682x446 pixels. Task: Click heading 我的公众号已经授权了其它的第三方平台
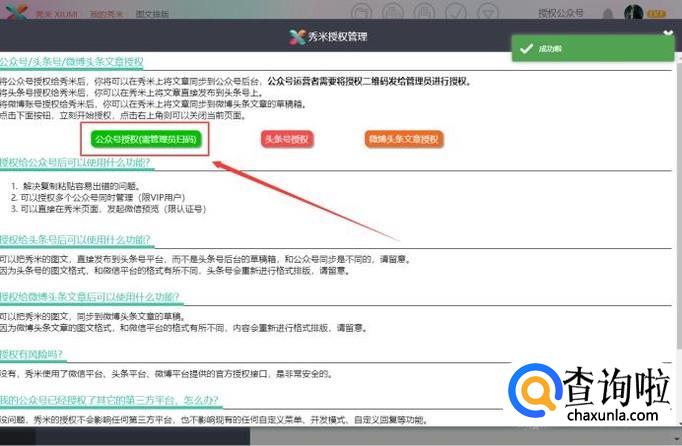(109, 400)
